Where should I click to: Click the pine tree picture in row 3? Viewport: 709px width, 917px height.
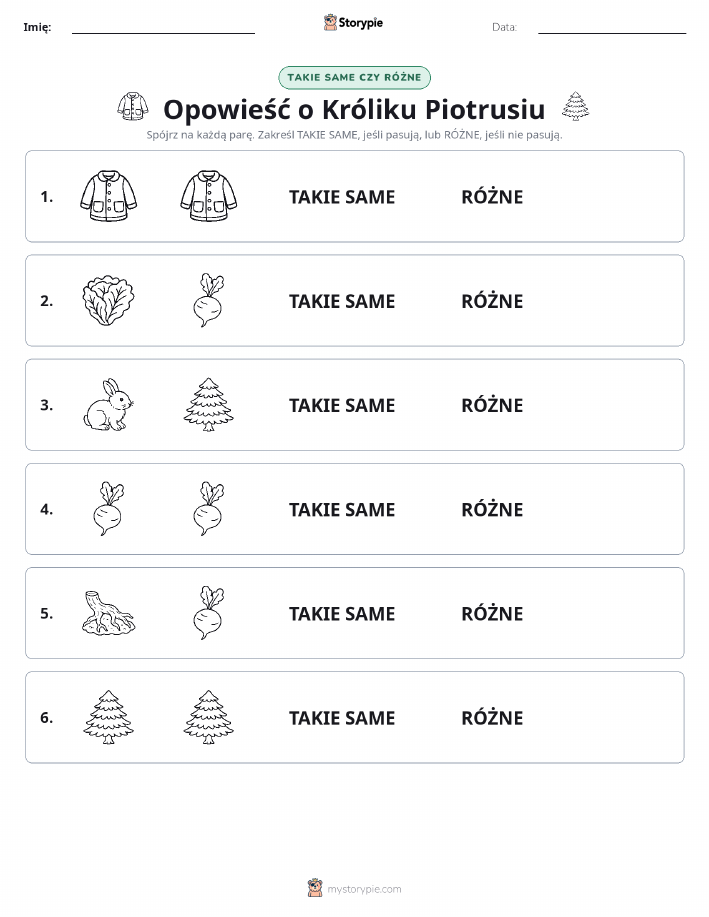(209, 405)
